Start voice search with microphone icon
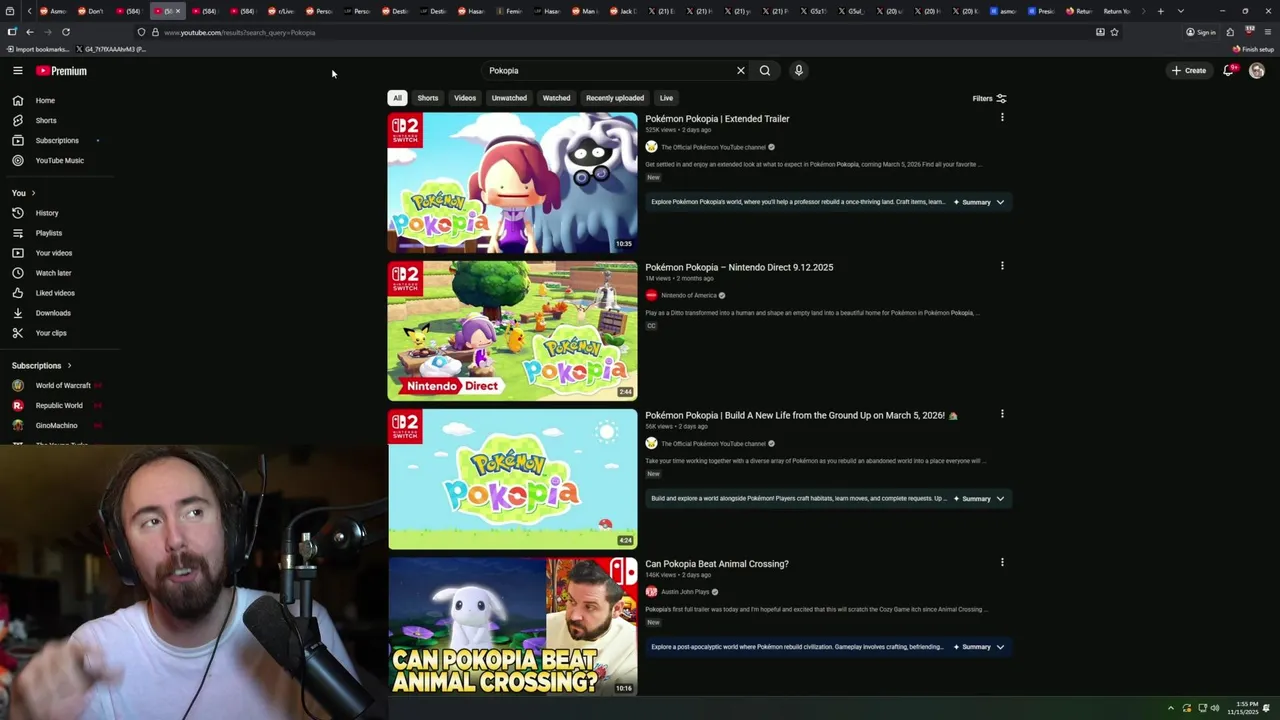This screenshot has width=1280, height=720. click(798, 71)
